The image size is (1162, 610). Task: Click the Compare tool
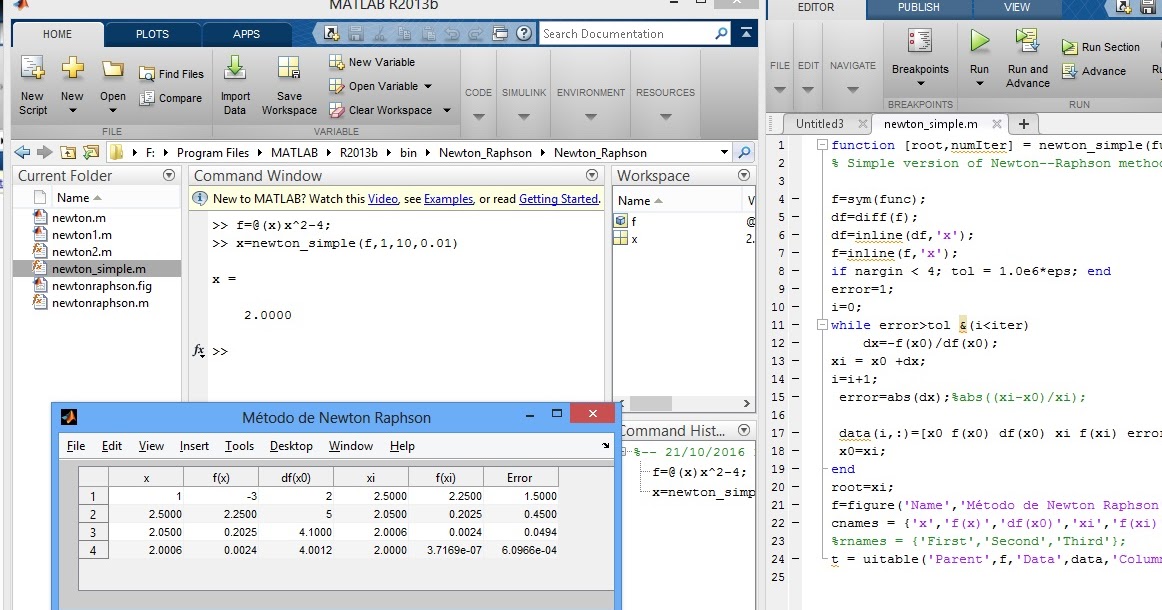coord(171,98)
